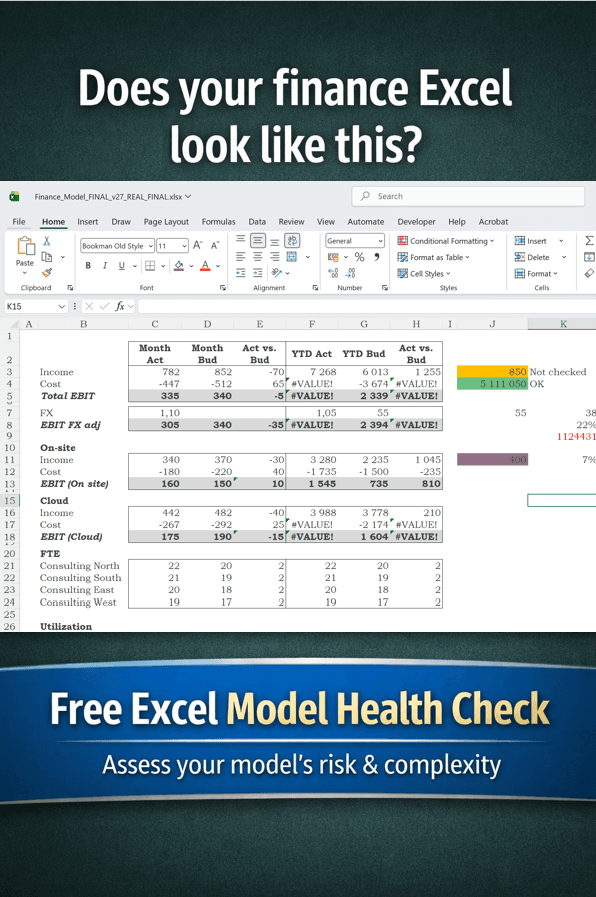The image size is (596, 897).
Task: Click into the formula bar
Action: (x=366, y=307)
